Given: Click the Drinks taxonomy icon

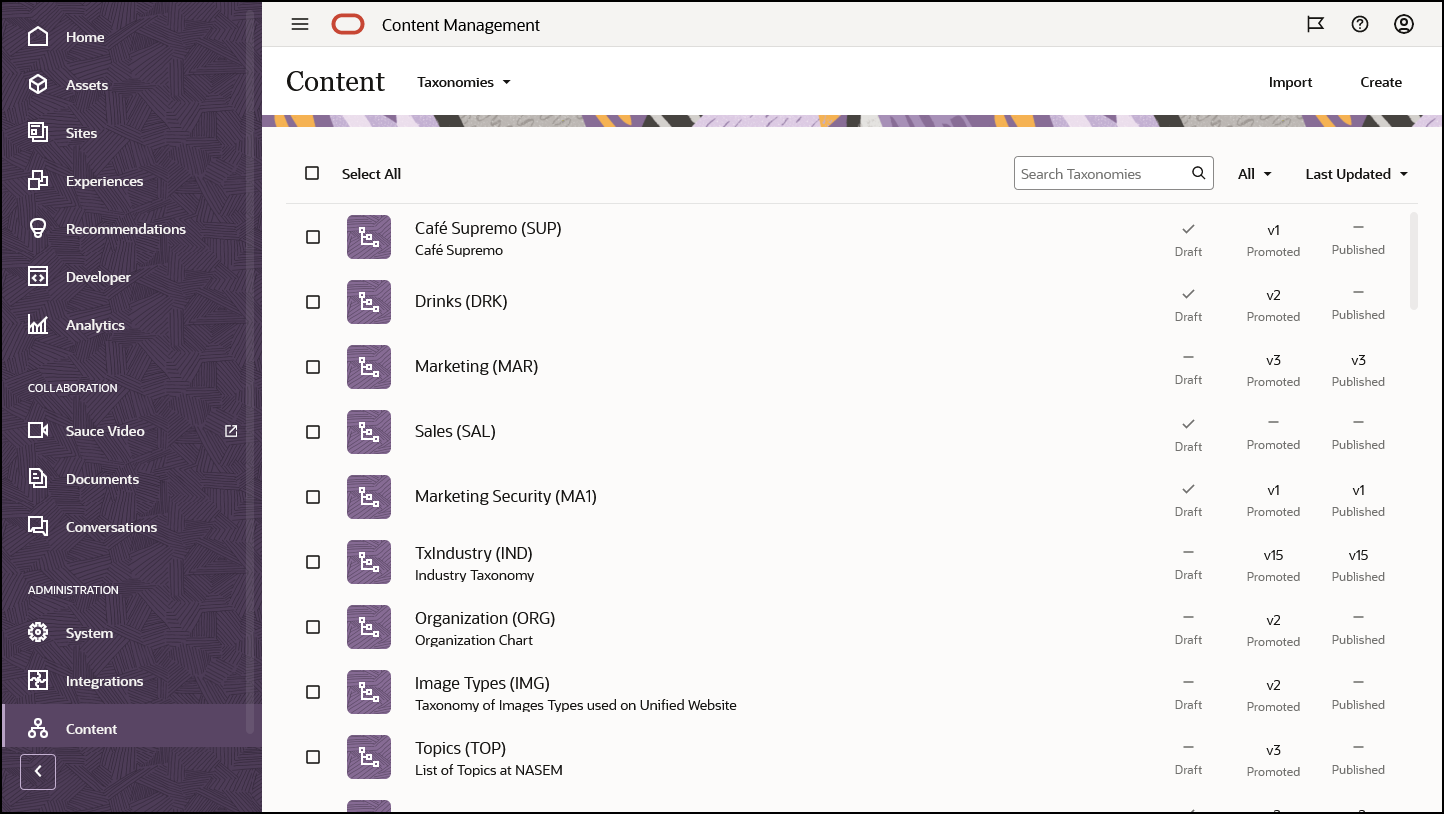Looking at the screenshot, I should [x=369, y=302].
